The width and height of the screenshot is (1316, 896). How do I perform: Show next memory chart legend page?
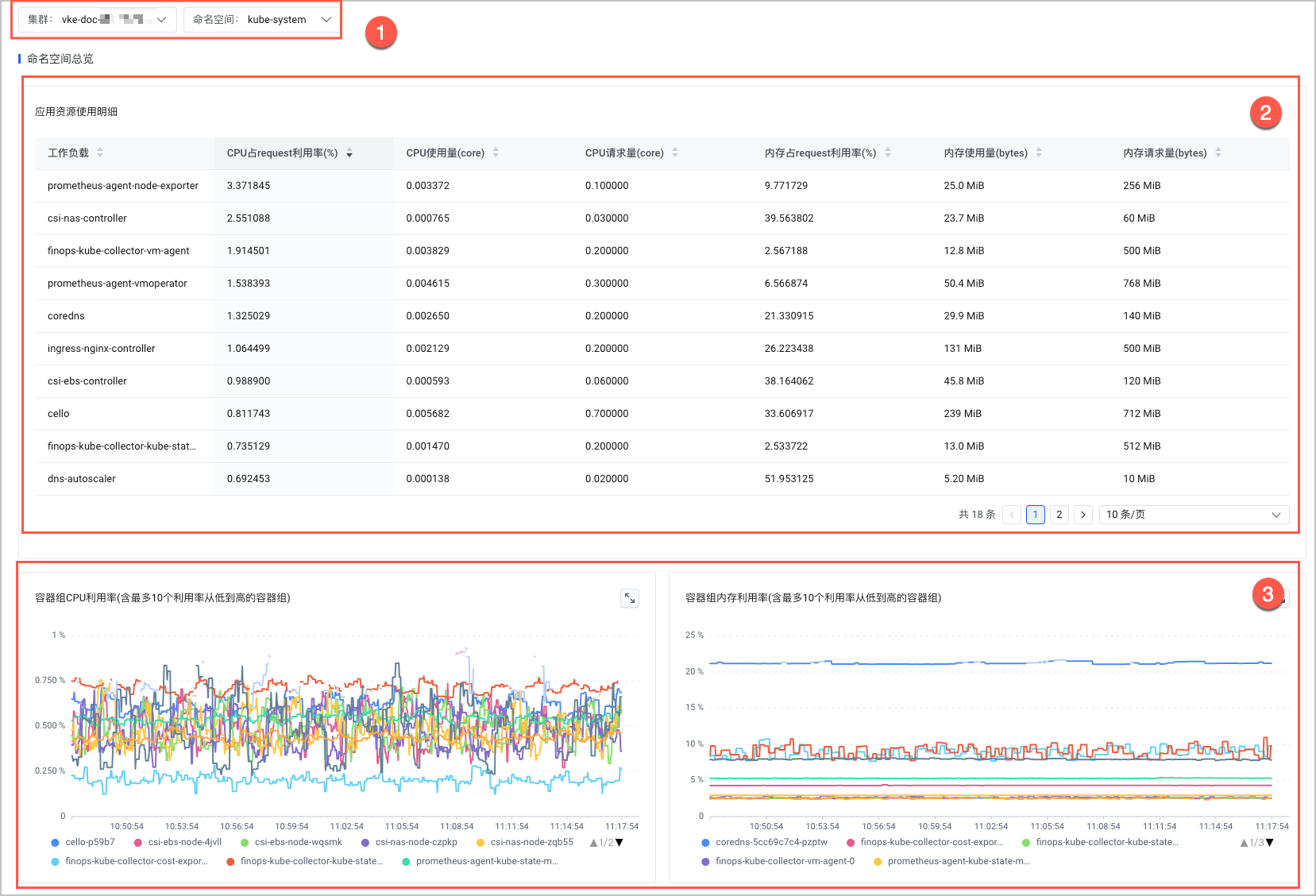click(1270, 843)
